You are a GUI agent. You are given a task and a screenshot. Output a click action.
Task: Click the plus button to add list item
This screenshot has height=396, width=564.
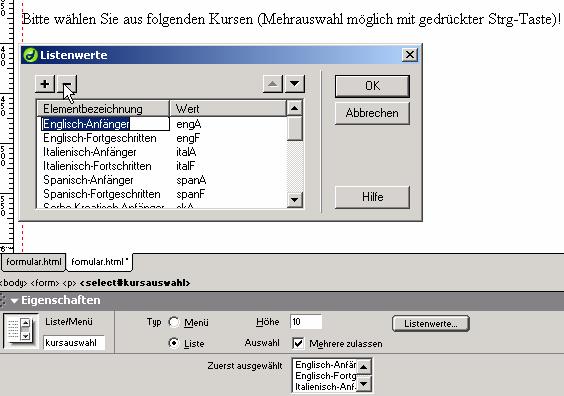[45, 84]
